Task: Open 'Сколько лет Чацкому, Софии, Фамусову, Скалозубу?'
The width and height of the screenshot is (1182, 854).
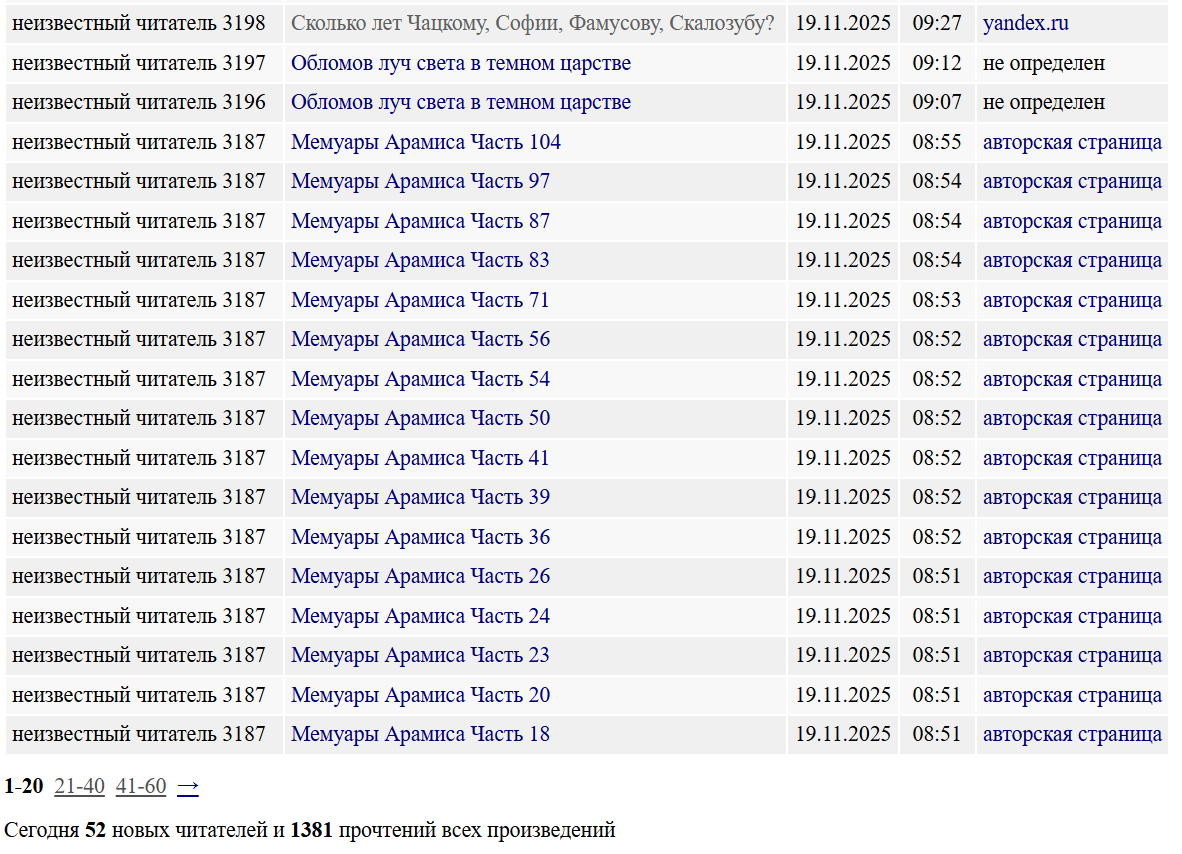Action: point(532,23)
